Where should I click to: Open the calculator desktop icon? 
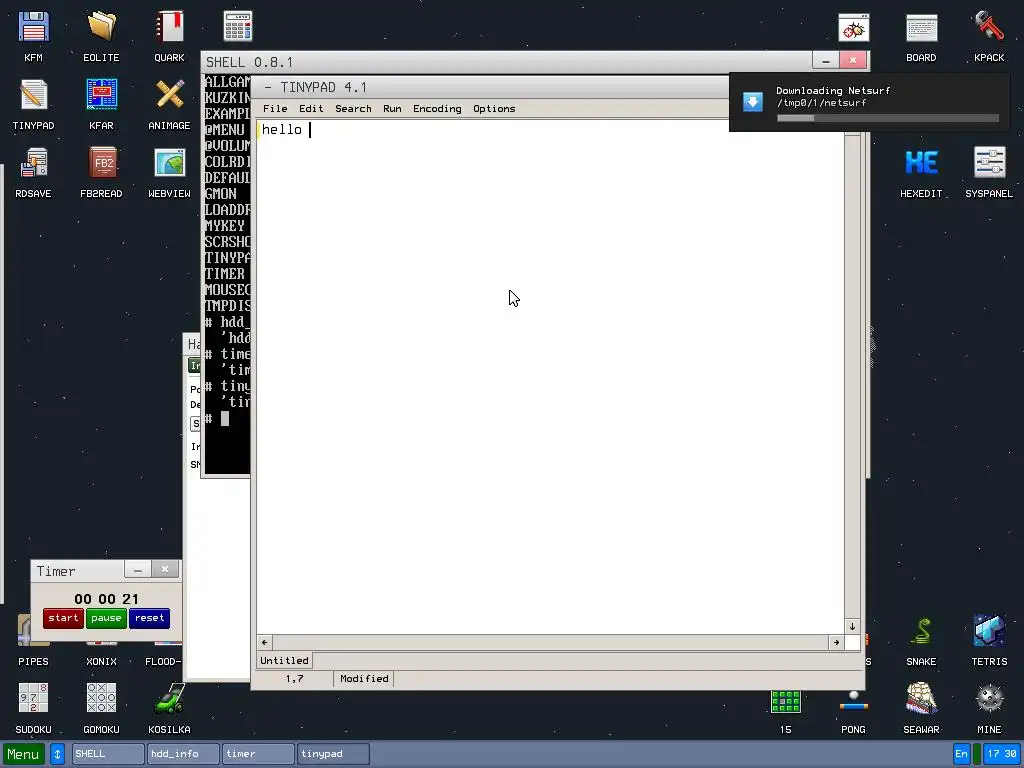coord(238,26)
